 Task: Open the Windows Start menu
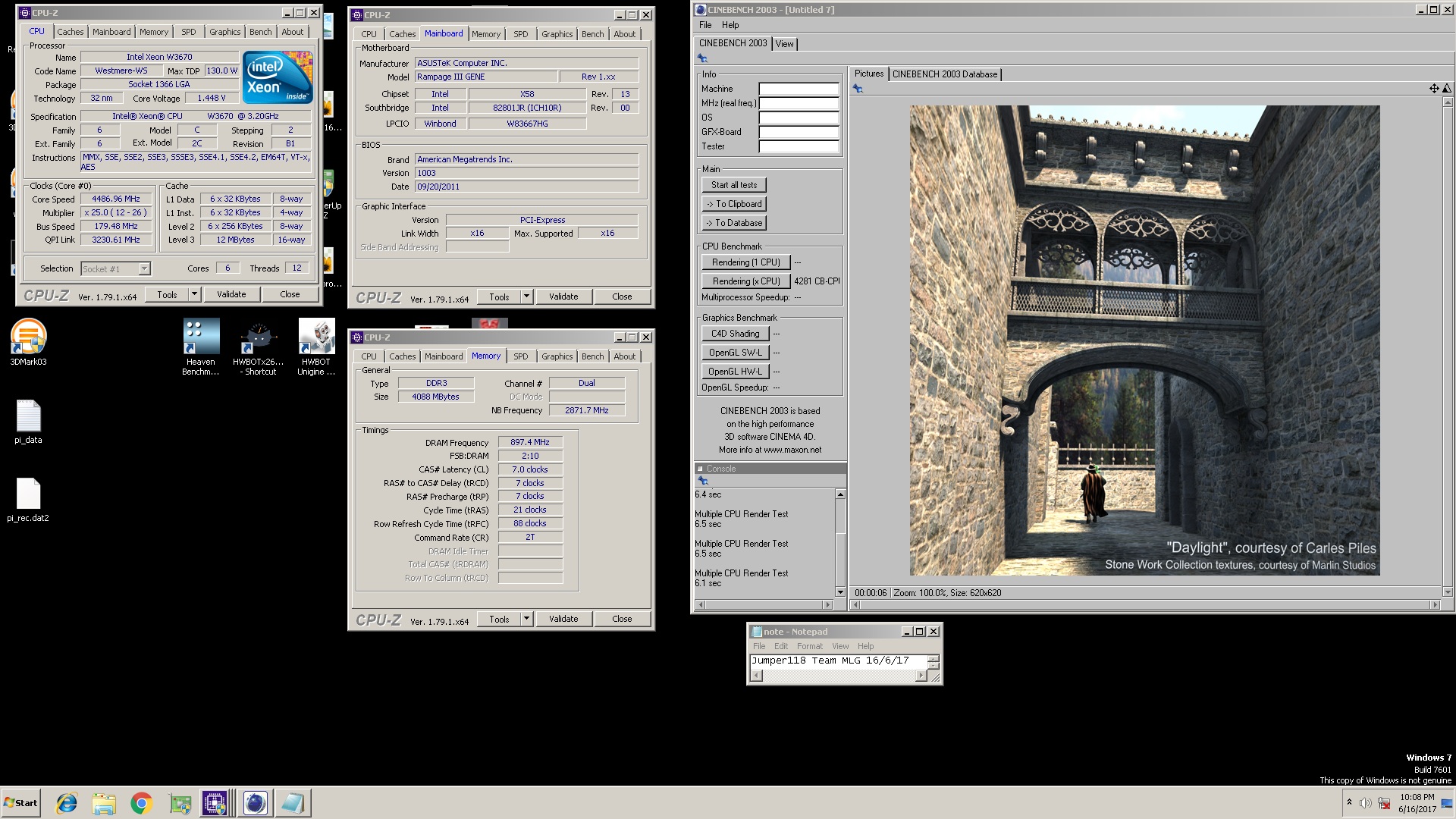pyautogui.click(x=20, y=803)
